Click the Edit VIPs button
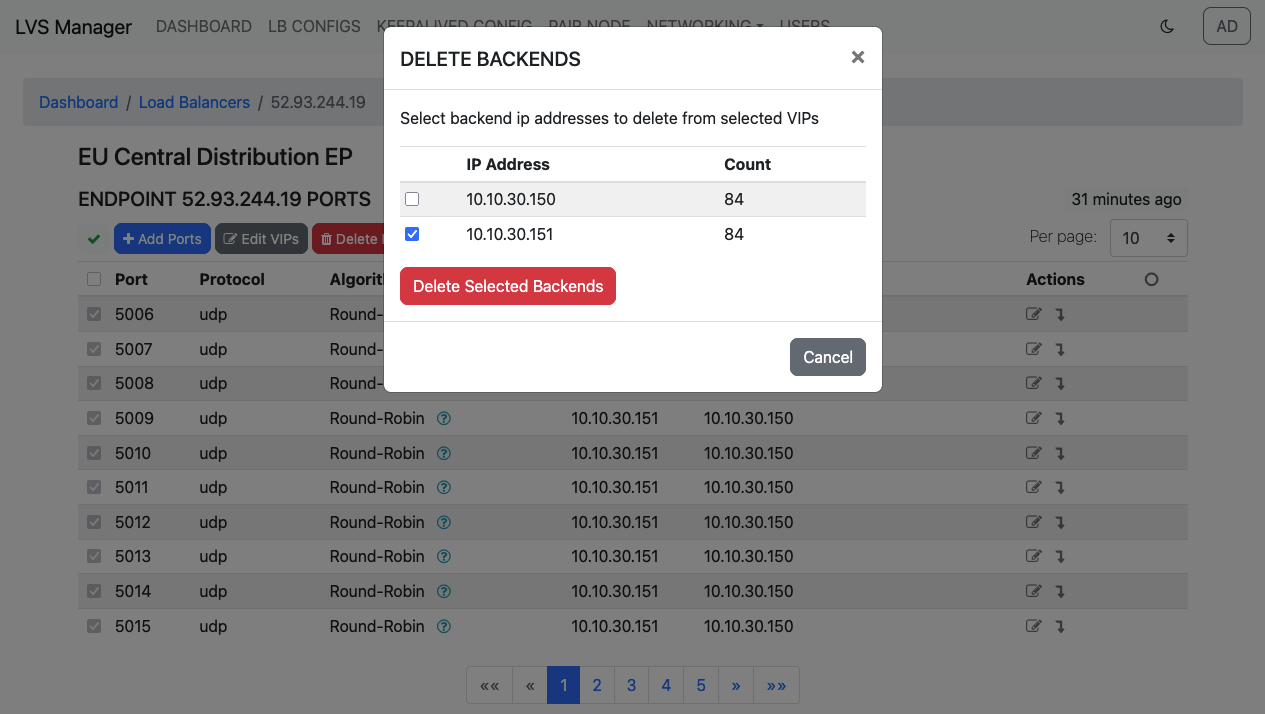Viewport: 1265px width, 714px height. 261,239
